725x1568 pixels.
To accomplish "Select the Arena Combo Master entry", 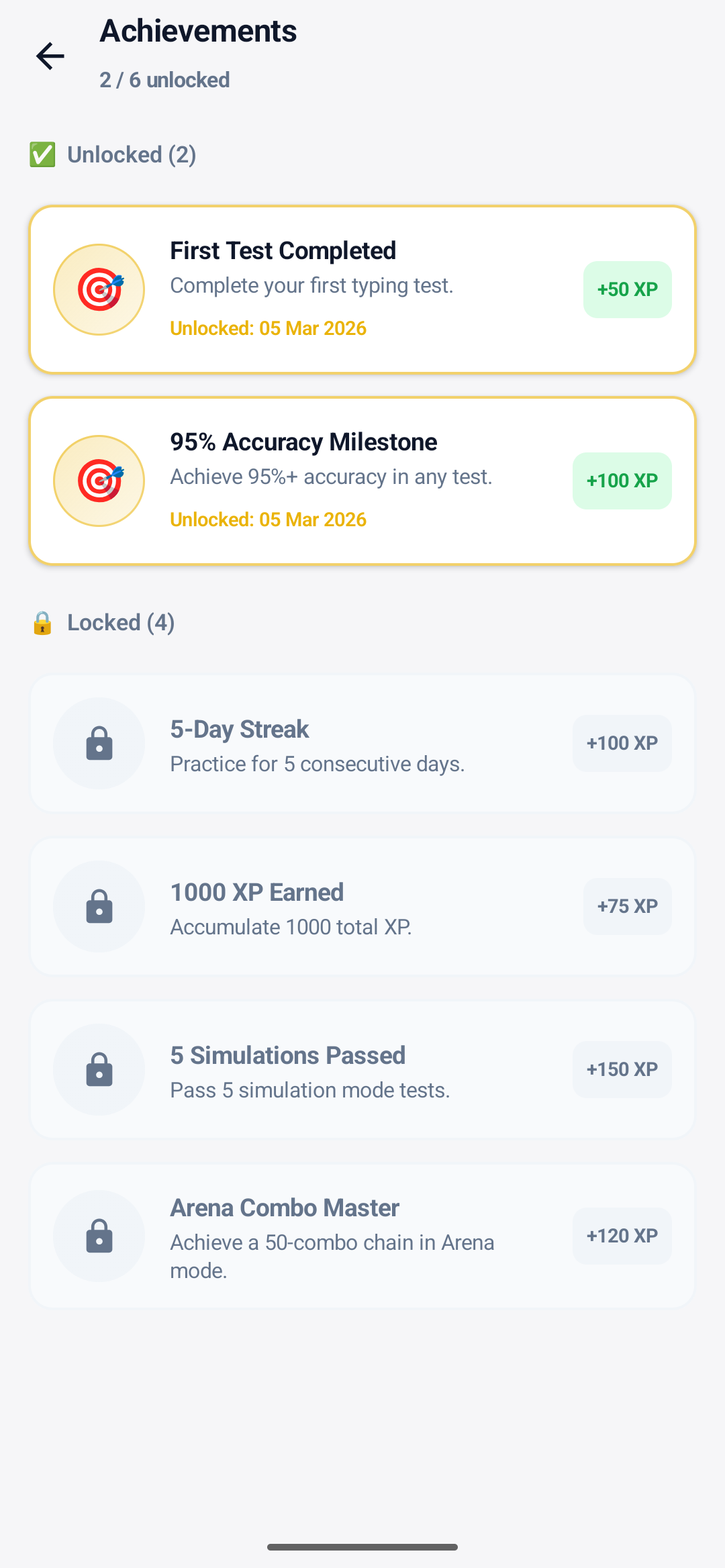I will click(362, 1236).
